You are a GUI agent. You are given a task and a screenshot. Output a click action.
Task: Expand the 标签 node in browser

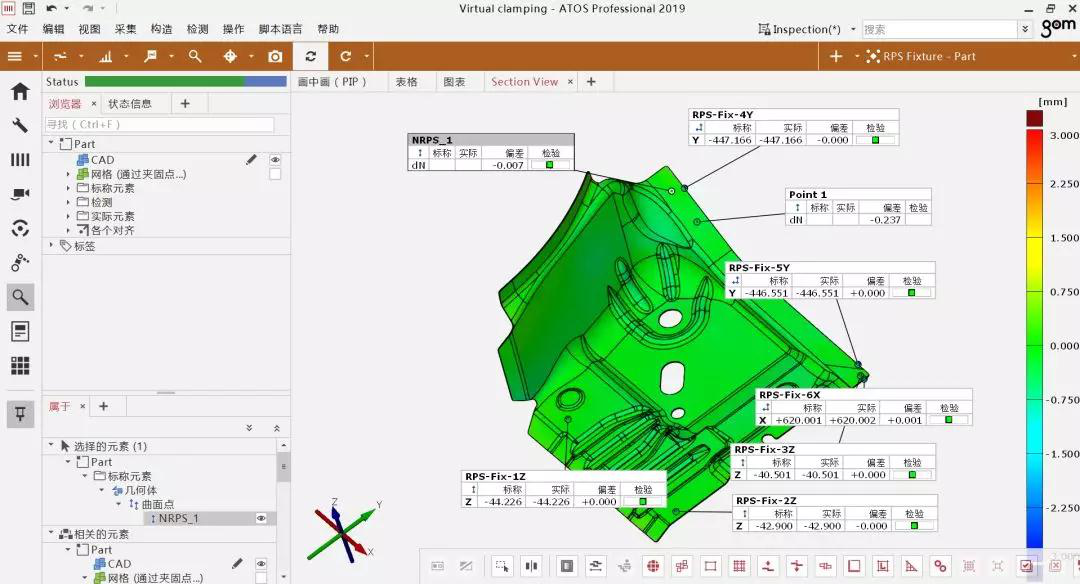click(x=52, y=245)
